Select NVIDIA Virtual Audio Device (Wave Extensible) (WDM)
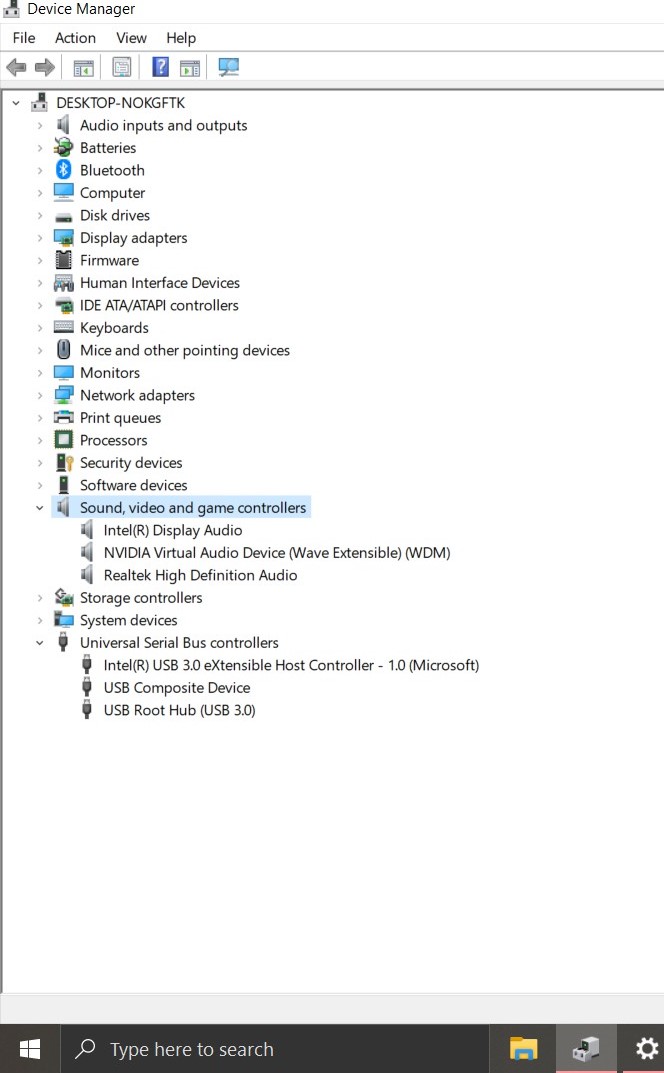This screenshot has height=1073, width=664. 277,553
